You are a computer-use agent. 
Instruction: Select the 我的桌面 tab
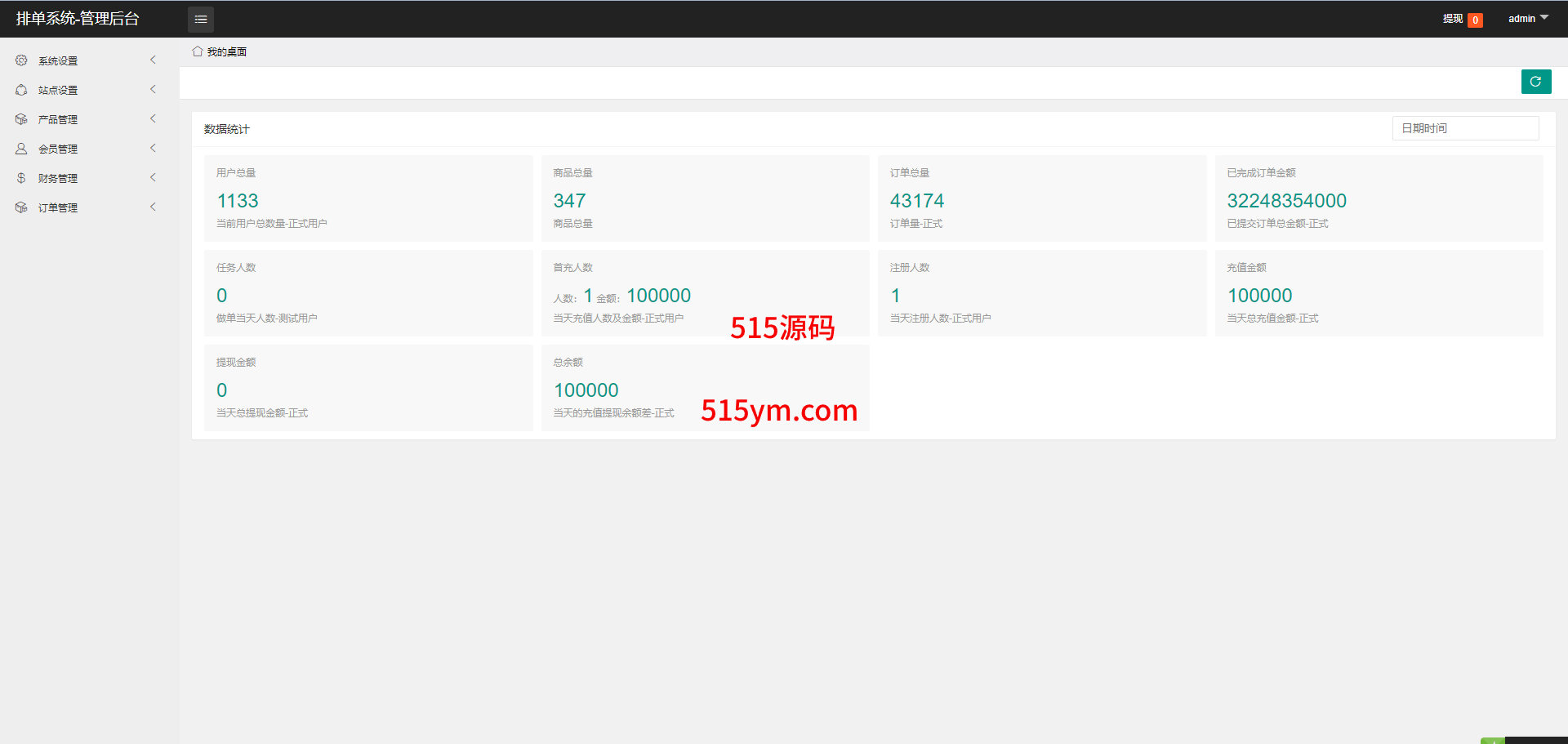point(226,51)
